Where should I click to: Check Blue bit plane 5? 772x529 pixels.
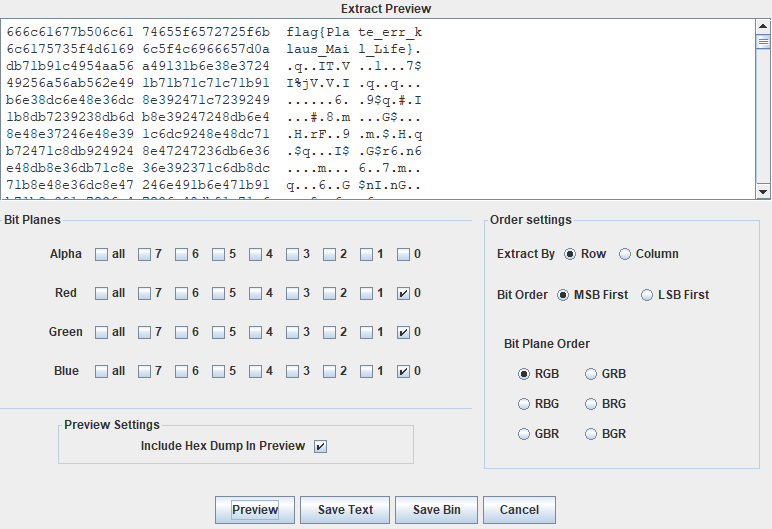[x=218, y=371]
